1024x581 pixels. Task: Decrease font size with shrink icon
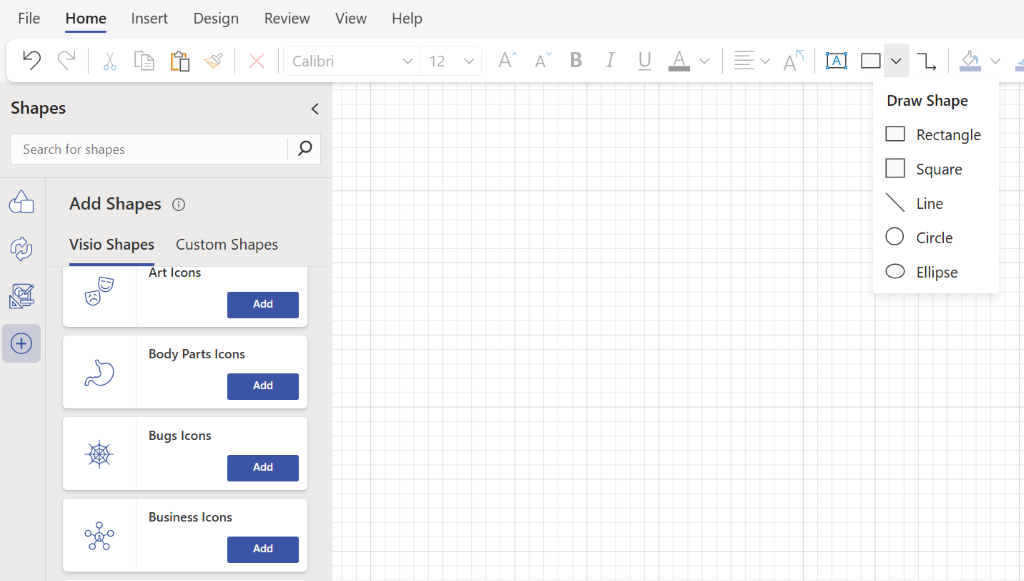[x=542, y=61]
